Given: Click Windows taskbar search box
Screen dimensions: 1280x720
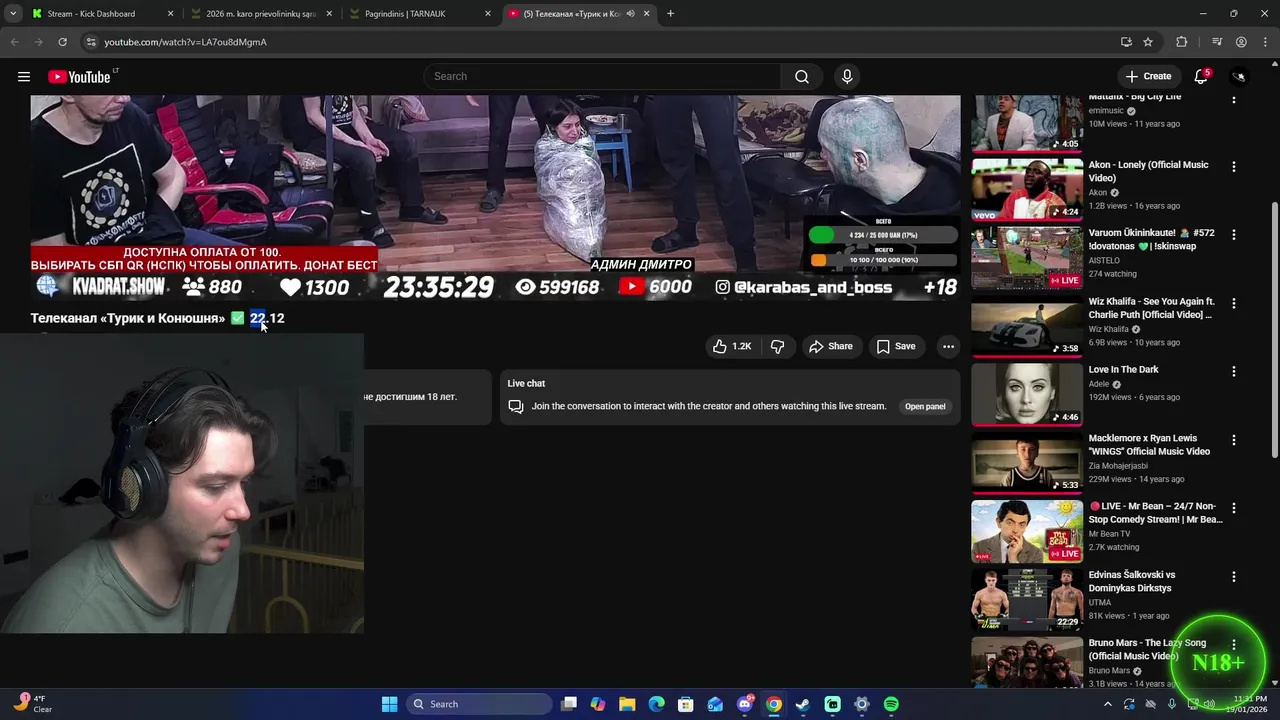Looking at the screenshot, I should pyautogui.click(x=480, y=704).
